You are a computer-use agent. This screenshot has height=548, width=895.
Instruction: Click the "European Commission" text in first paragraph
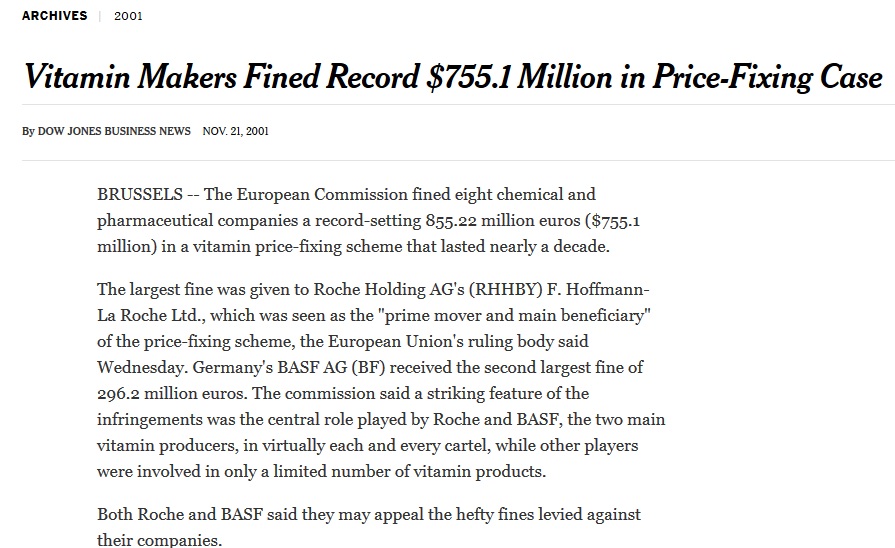click(x=305, y=194)
